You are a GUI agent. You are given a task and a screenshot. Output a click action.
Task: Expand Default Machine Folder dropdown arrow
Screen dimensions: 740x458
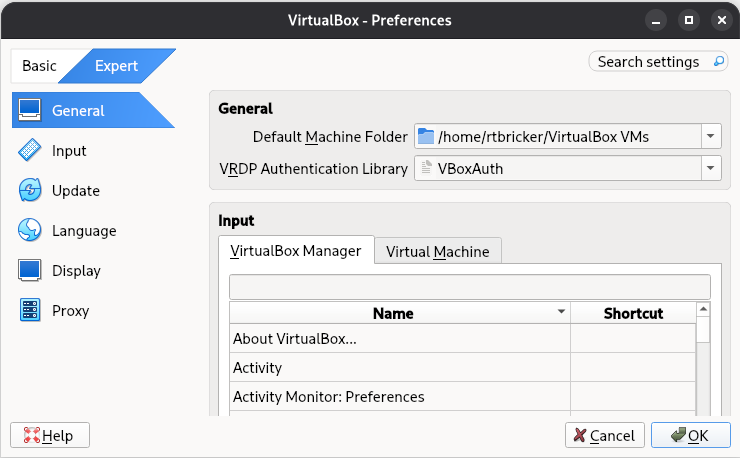(x=710, y=136)
